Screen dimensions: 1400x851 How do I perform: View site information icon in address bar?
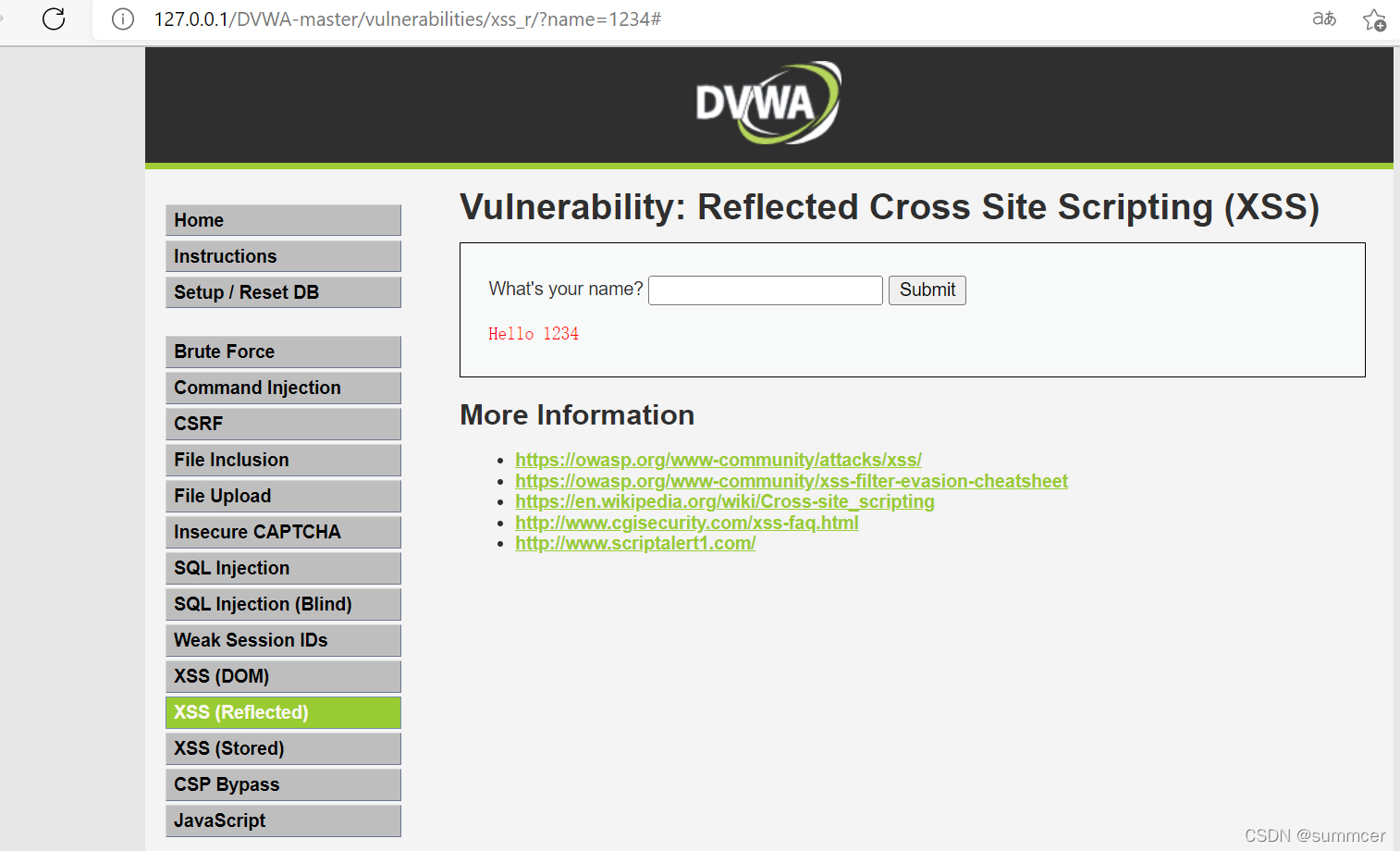tap(122, 18)
